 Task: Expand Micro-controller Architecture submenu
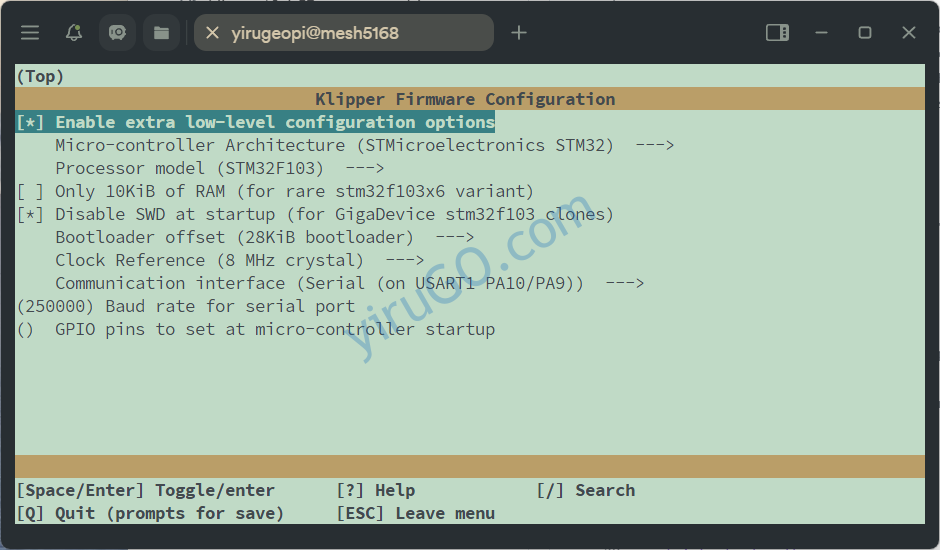364,145
